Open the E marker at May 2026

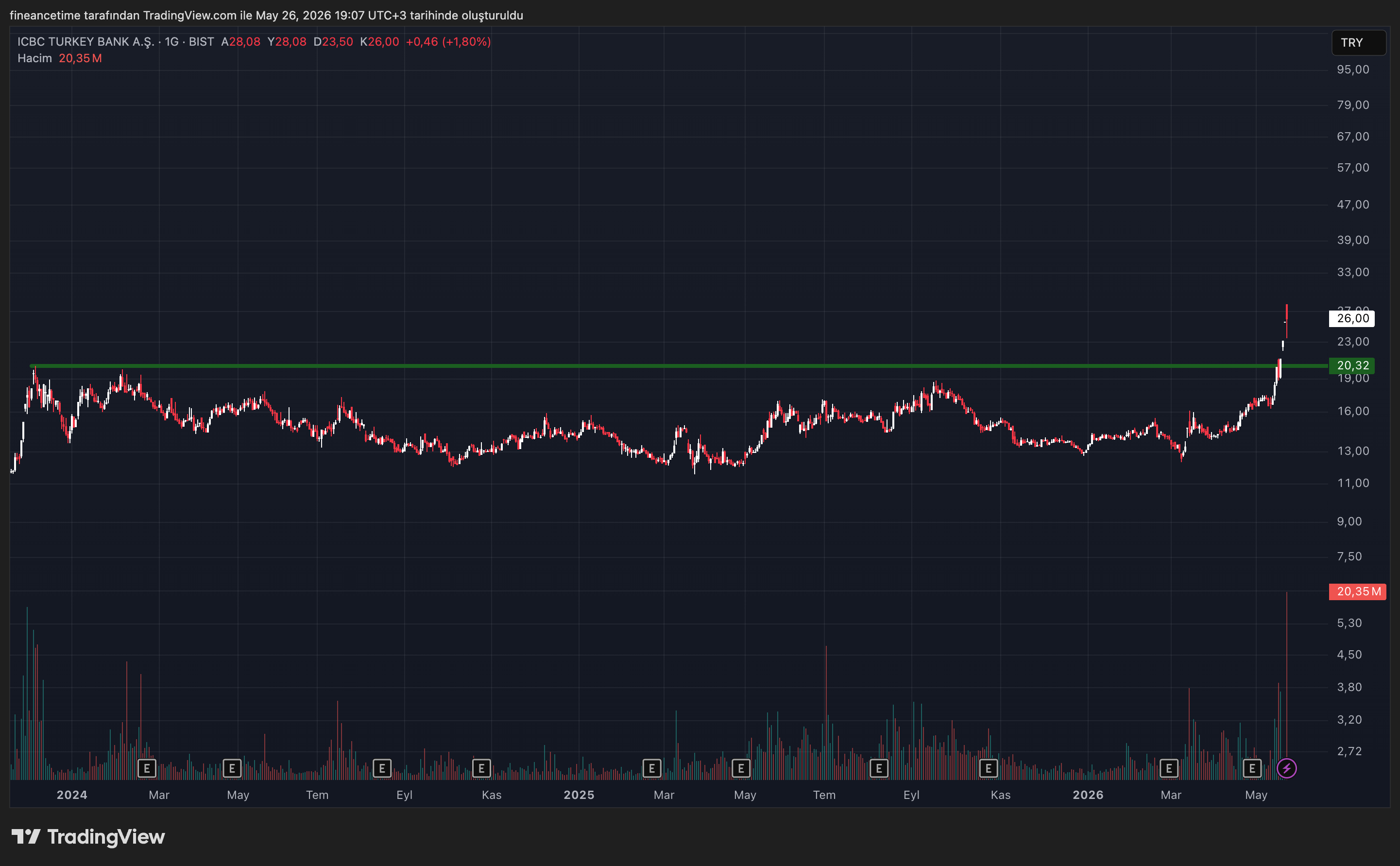[x=1252, y=768]
